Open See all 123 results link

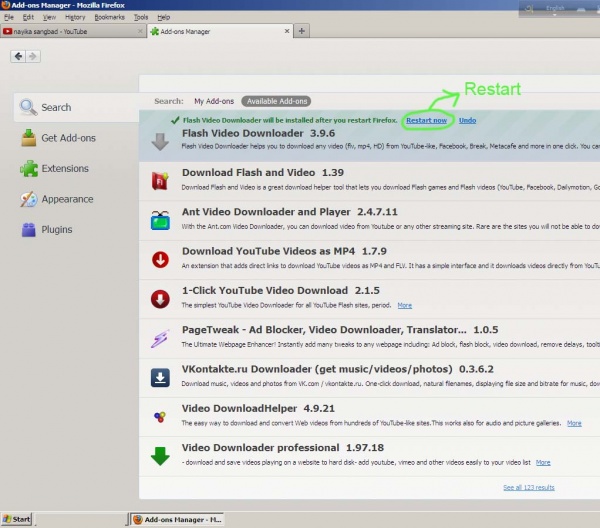pyautogui.click(x=528, y=487)
